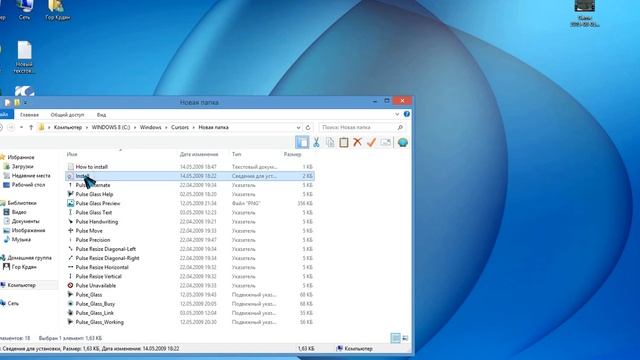
Task: Select the Pulse_Glass_Busy file name
Action: point(95,304)
